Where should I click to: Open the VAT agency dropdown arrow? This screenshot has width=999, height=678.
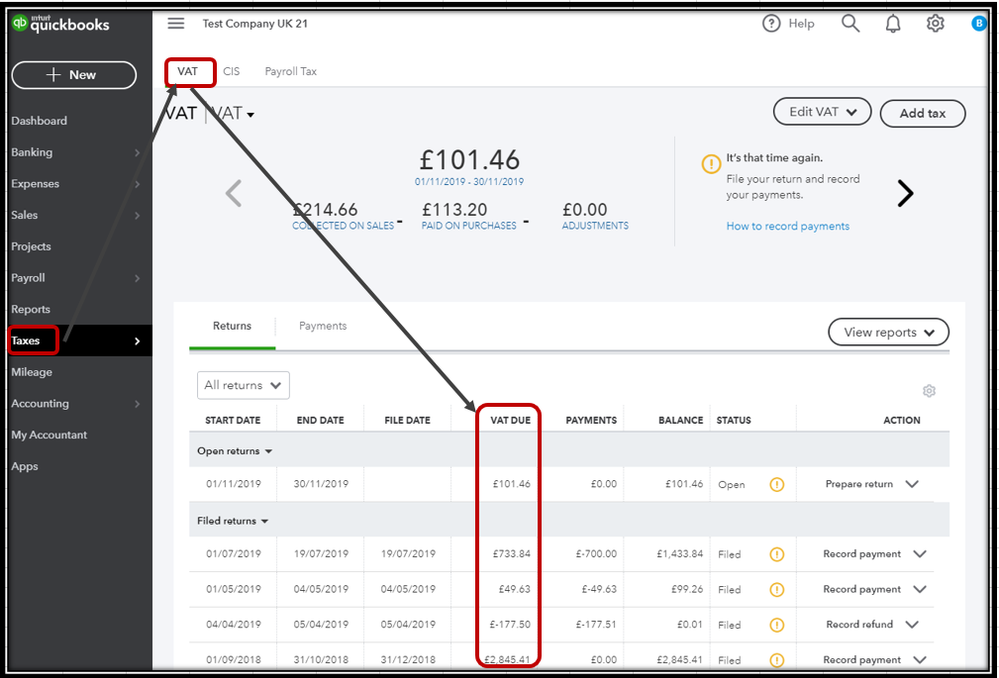click(250, 115)
